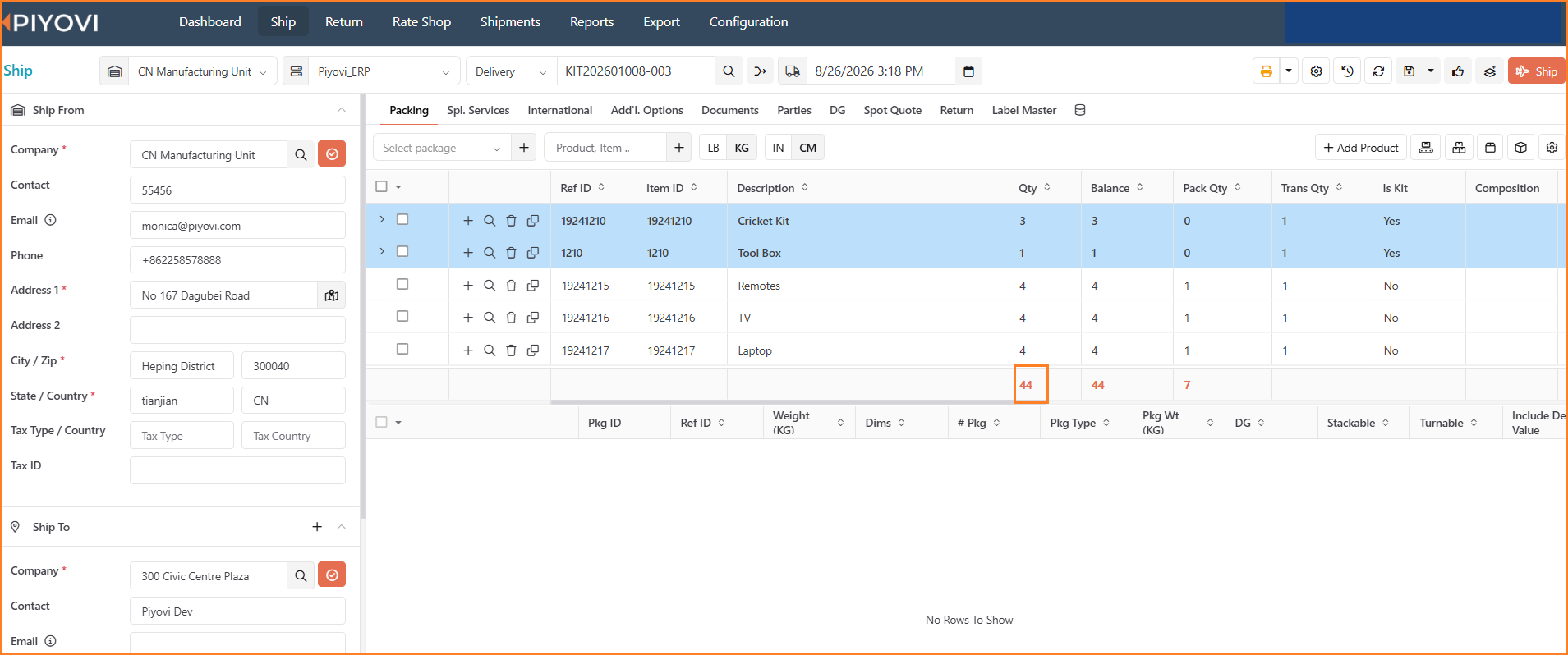Search Ship From company CN Manufacturing Unit
The image size is (1568, 655).
[301, 154]
